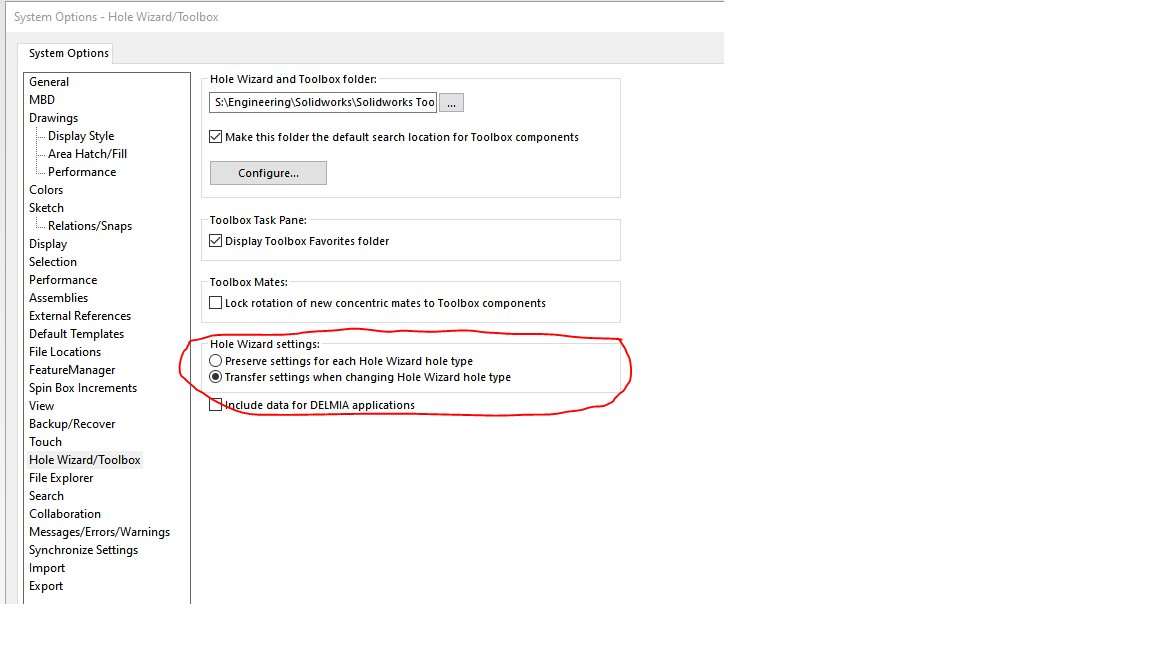This screenshot has width=1152, height=648.
Task: Open Display Style under Drawings
Action: 81,136
